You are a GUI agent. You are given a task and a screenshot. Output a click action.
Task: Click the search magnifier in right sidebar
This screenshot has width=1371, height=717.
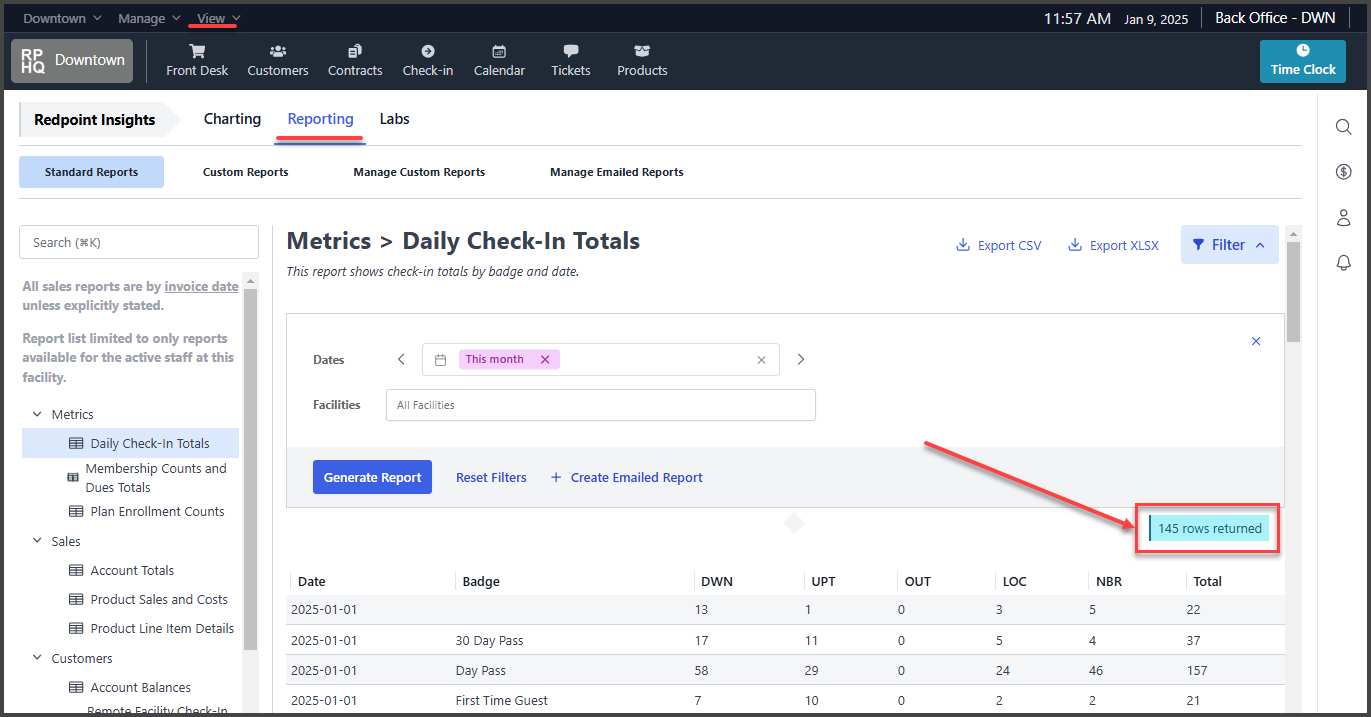point(1344,126)
